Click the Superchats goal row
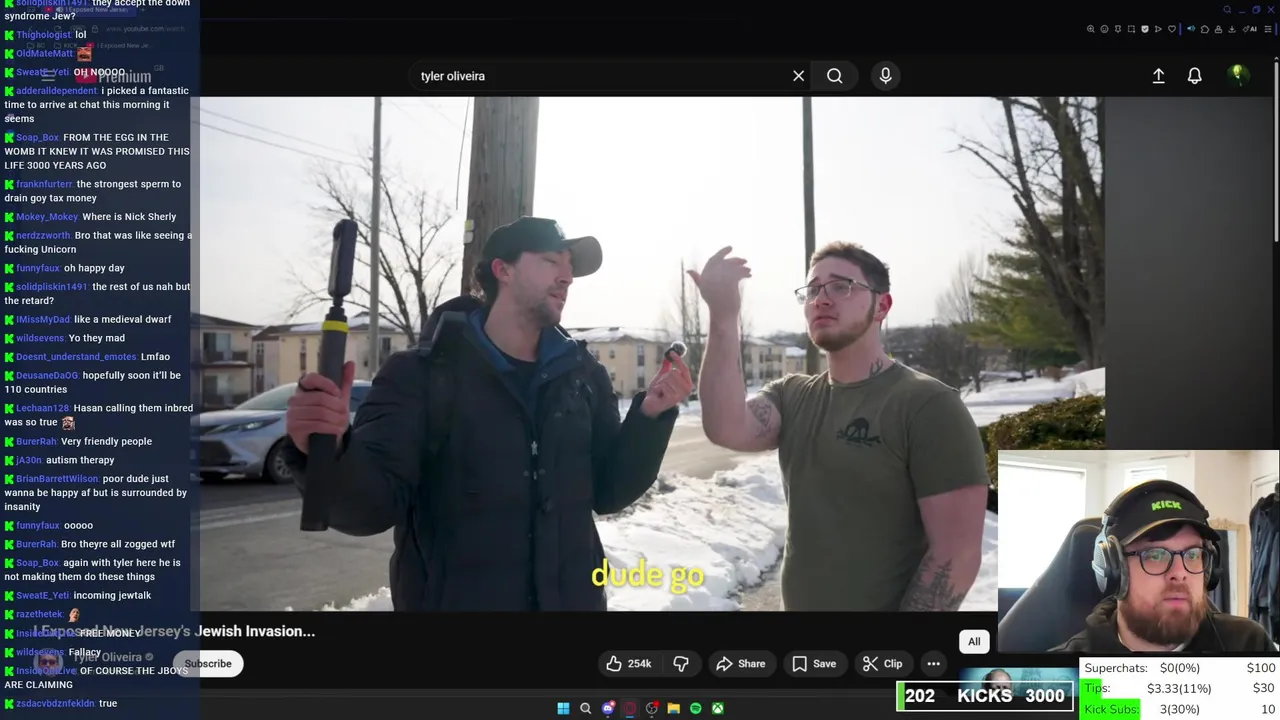 [x=1180, y=668]
